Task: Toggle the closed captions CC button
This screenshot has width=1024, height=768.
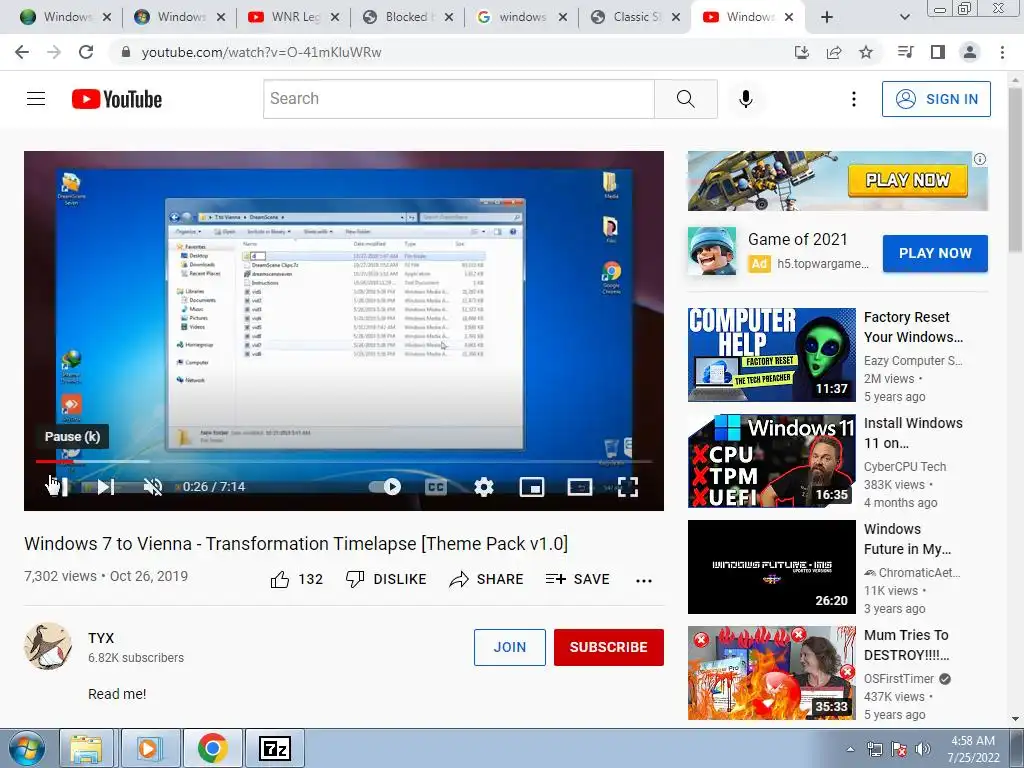Action: click(x=436, y=487)
